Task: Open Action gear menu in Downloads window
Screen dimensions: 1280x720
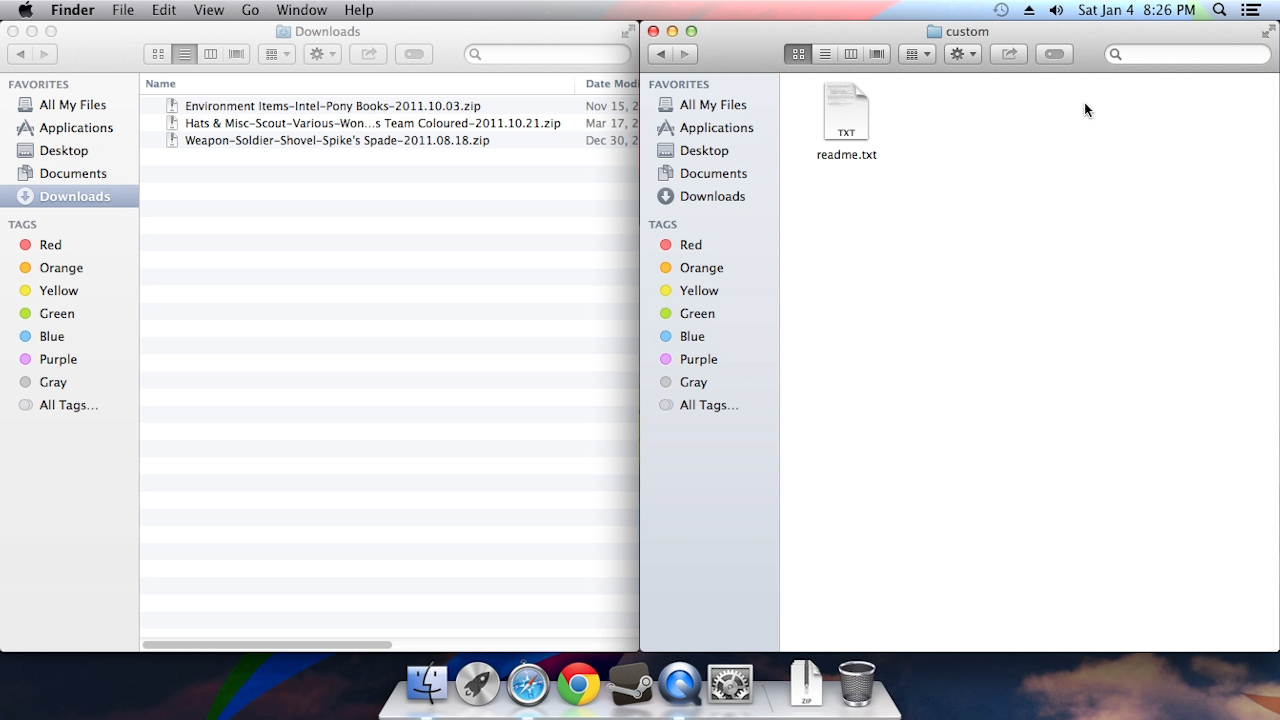Action: coord(322,54)
